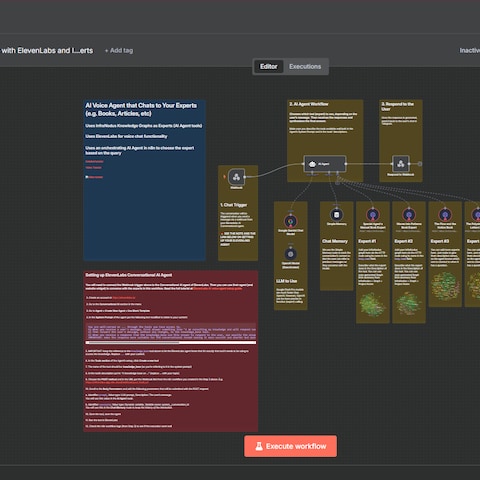
Task: Select the Expert #2 tool node icon
Action: coord(409,215)
